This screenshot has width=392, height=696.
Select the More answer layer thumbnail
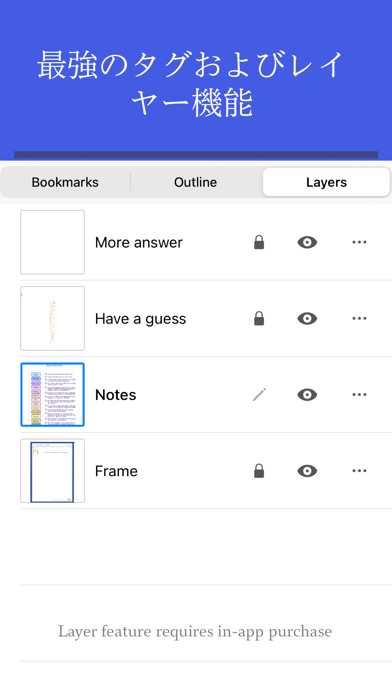click(52, 242)
